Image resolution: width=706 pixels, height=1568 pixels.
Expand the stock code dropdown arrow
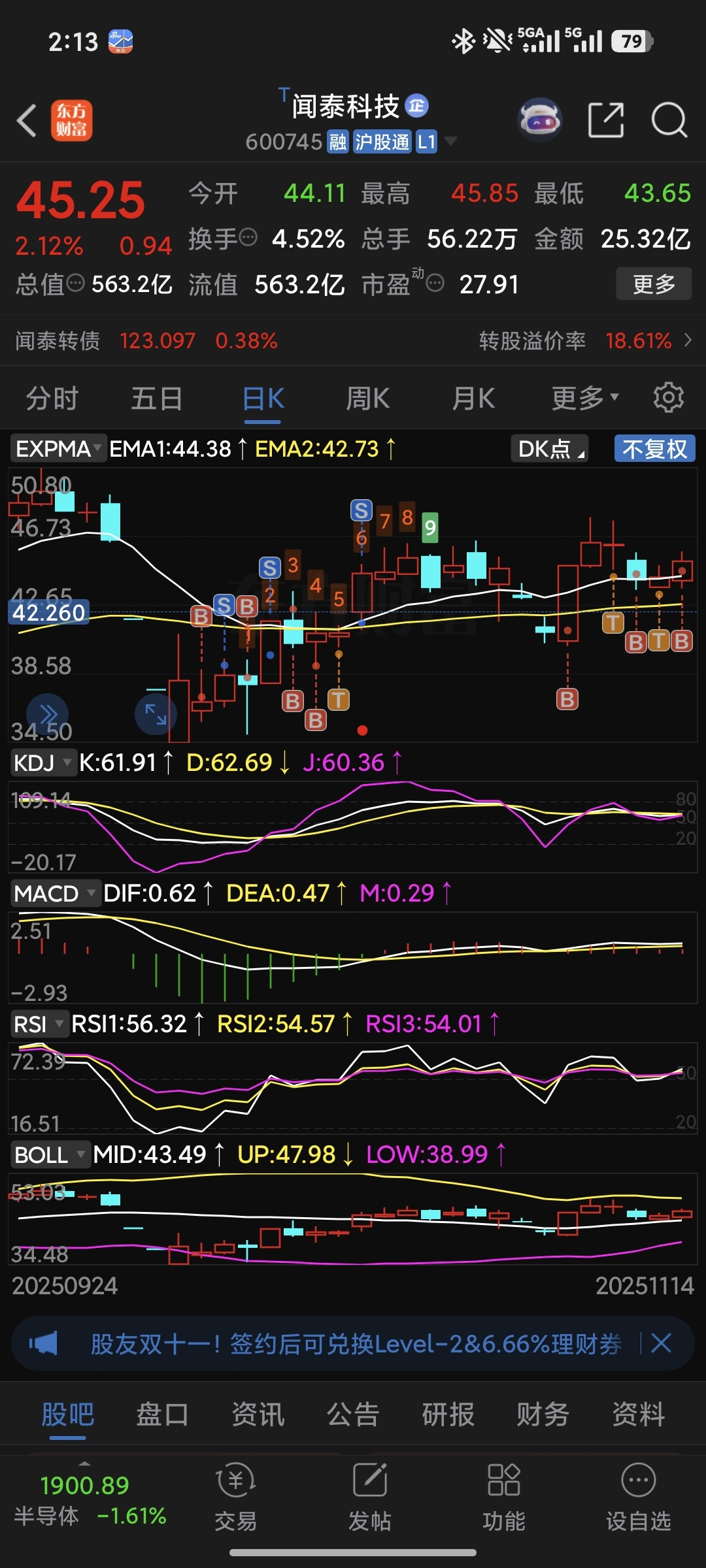[450, 141]
